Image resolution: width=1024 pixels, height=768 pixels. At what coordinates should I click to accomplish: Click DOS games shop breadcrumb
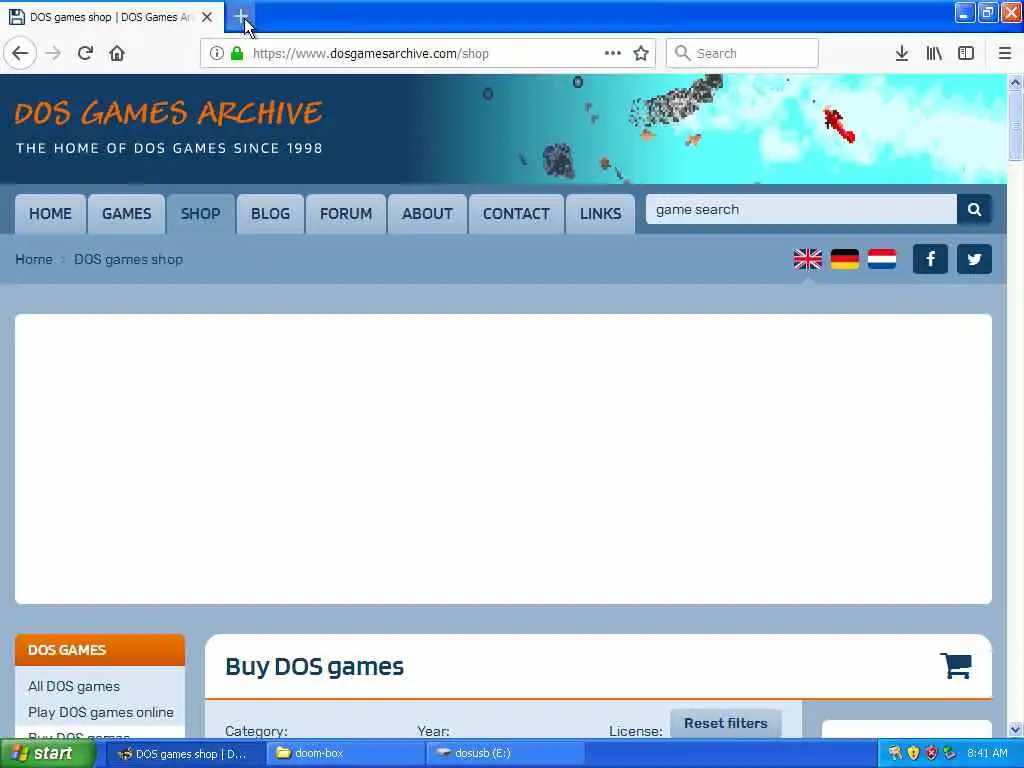(x=128, y=259)
